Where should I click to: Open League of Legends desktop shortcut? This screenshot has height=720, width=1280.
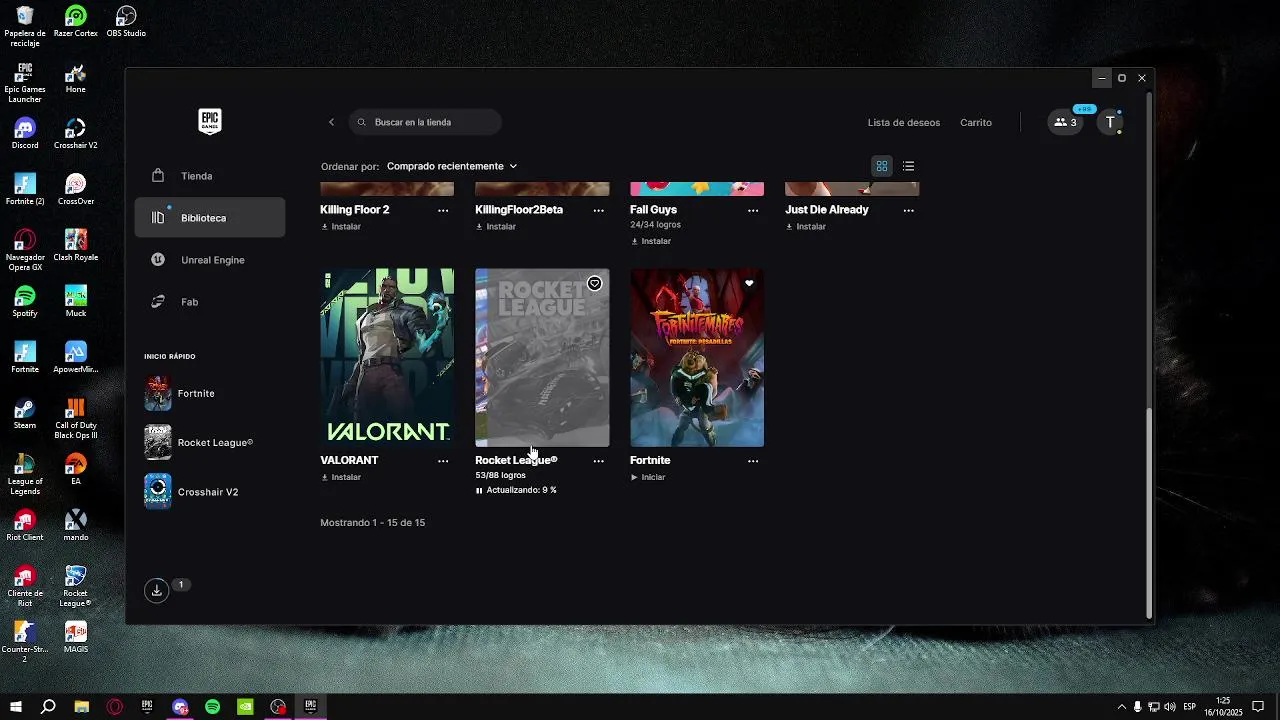click(25, 474)
